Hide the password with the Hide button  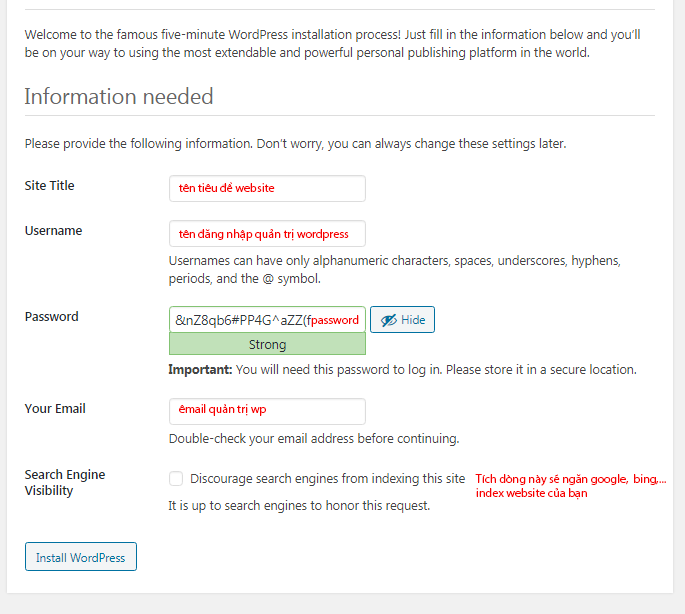coord(402,319)
